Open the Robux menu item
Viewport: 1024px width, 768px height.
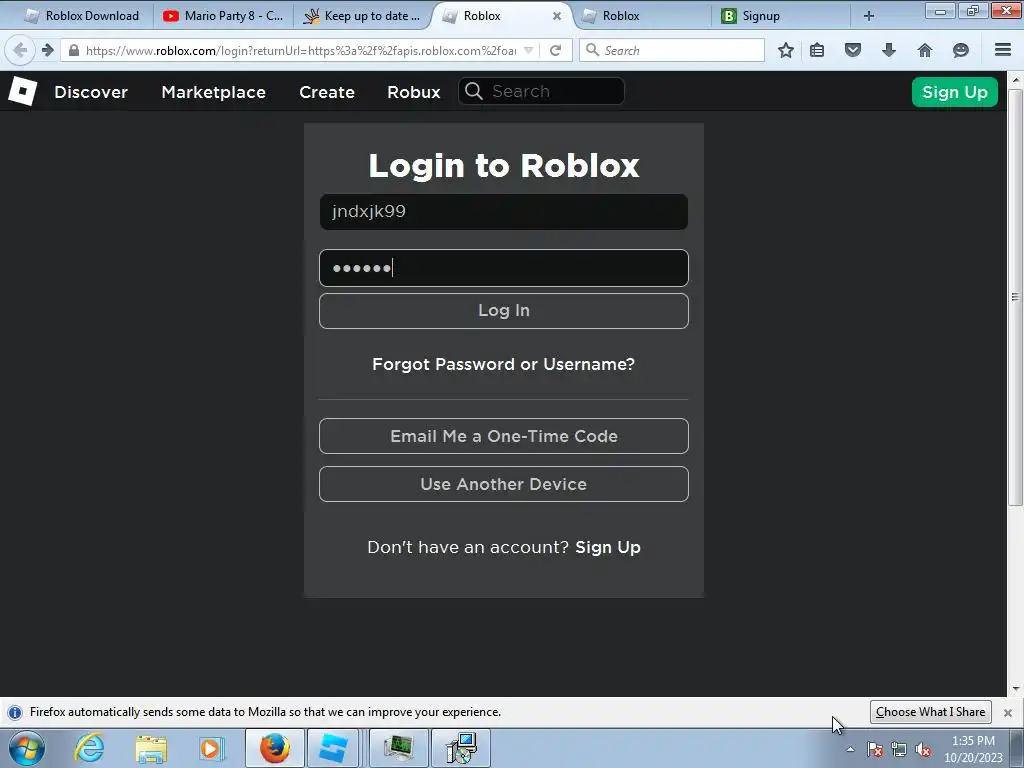pos(413,92)
